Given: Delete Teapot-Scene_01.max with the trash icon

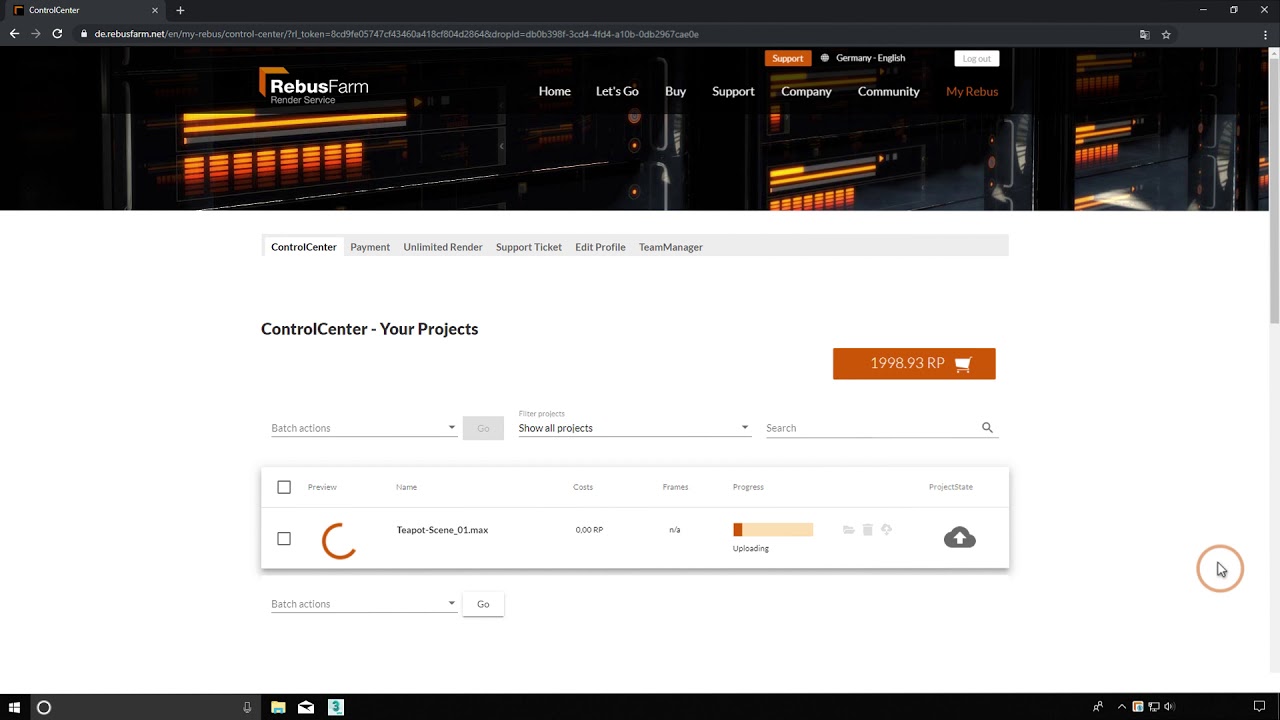Looking at the screenshot, I should (x=868, y=530).
